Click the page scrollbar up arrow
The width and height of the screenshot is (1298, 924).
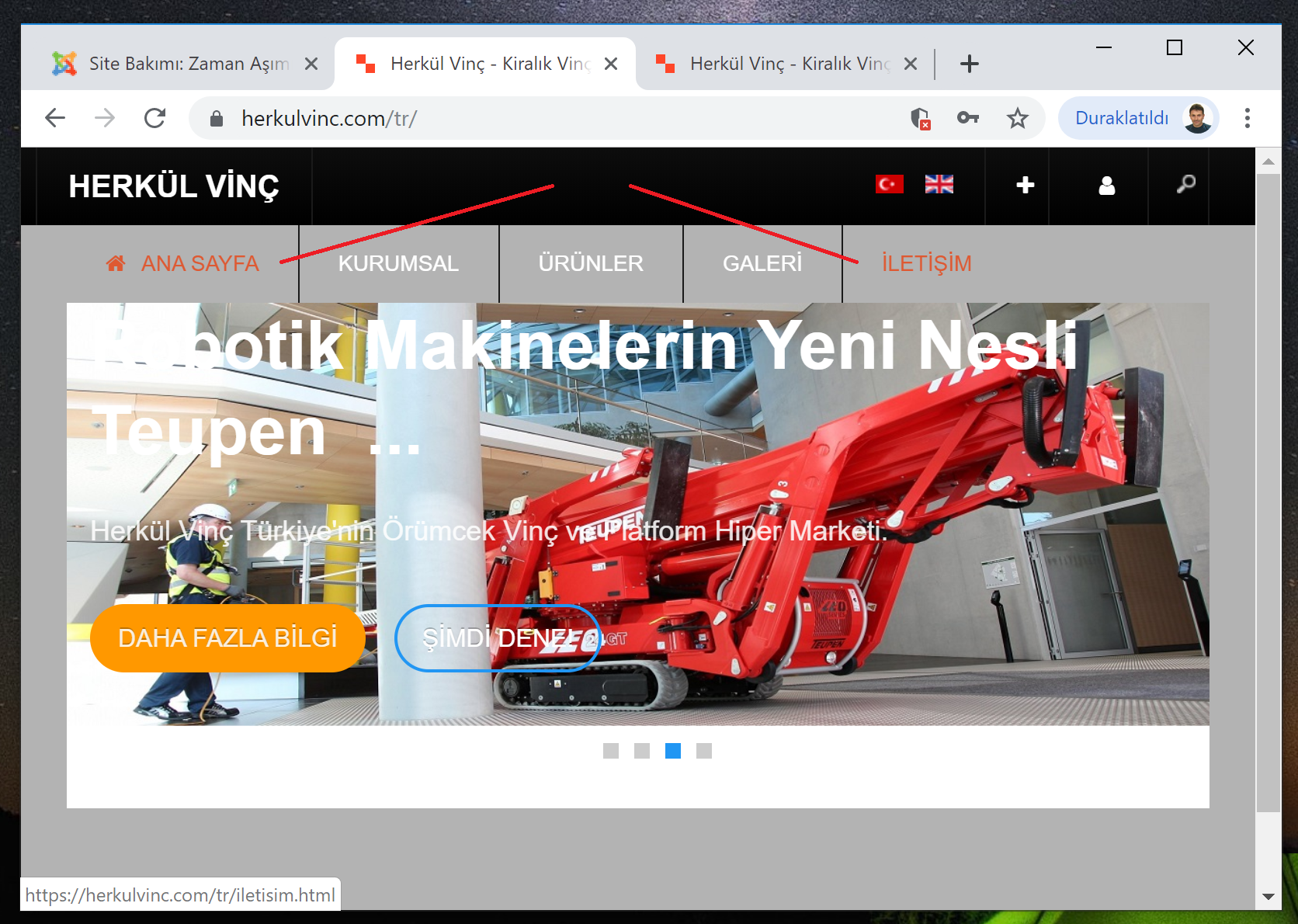point(1268,162)
